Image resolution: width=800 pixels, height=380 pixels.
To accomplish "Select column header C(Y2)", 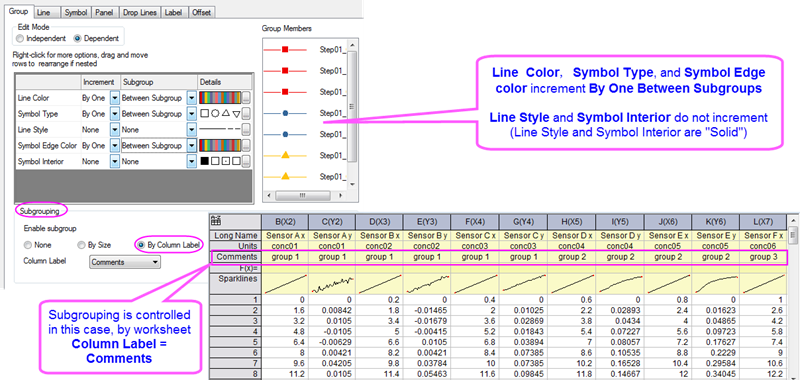I will click(333, 222).
